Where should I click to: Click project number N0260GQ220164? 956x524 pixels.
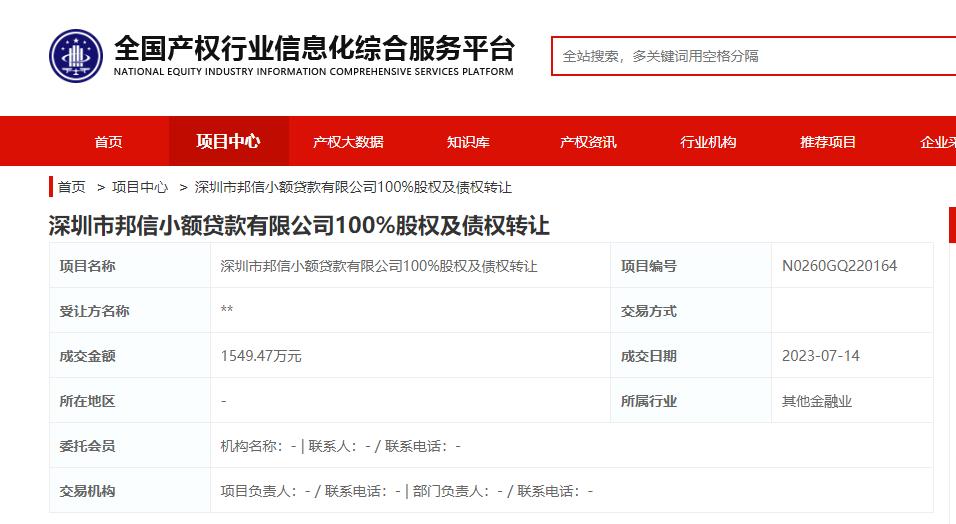tap(839, 266)
